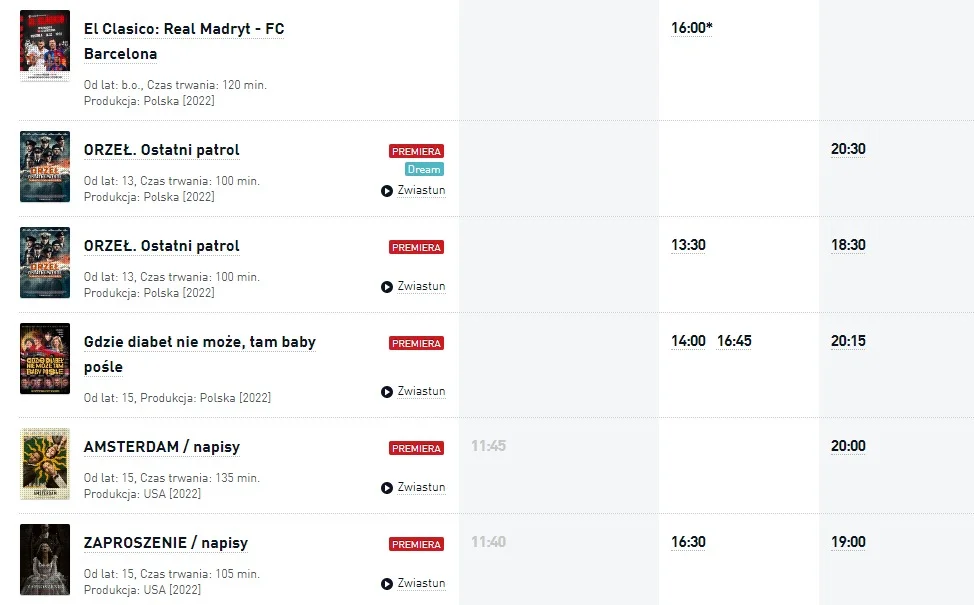Open the AMSTERDAM / napisy title link
The height and width of the screenshot is (605, 974).
pyautogui.click(x=162, y=447)
